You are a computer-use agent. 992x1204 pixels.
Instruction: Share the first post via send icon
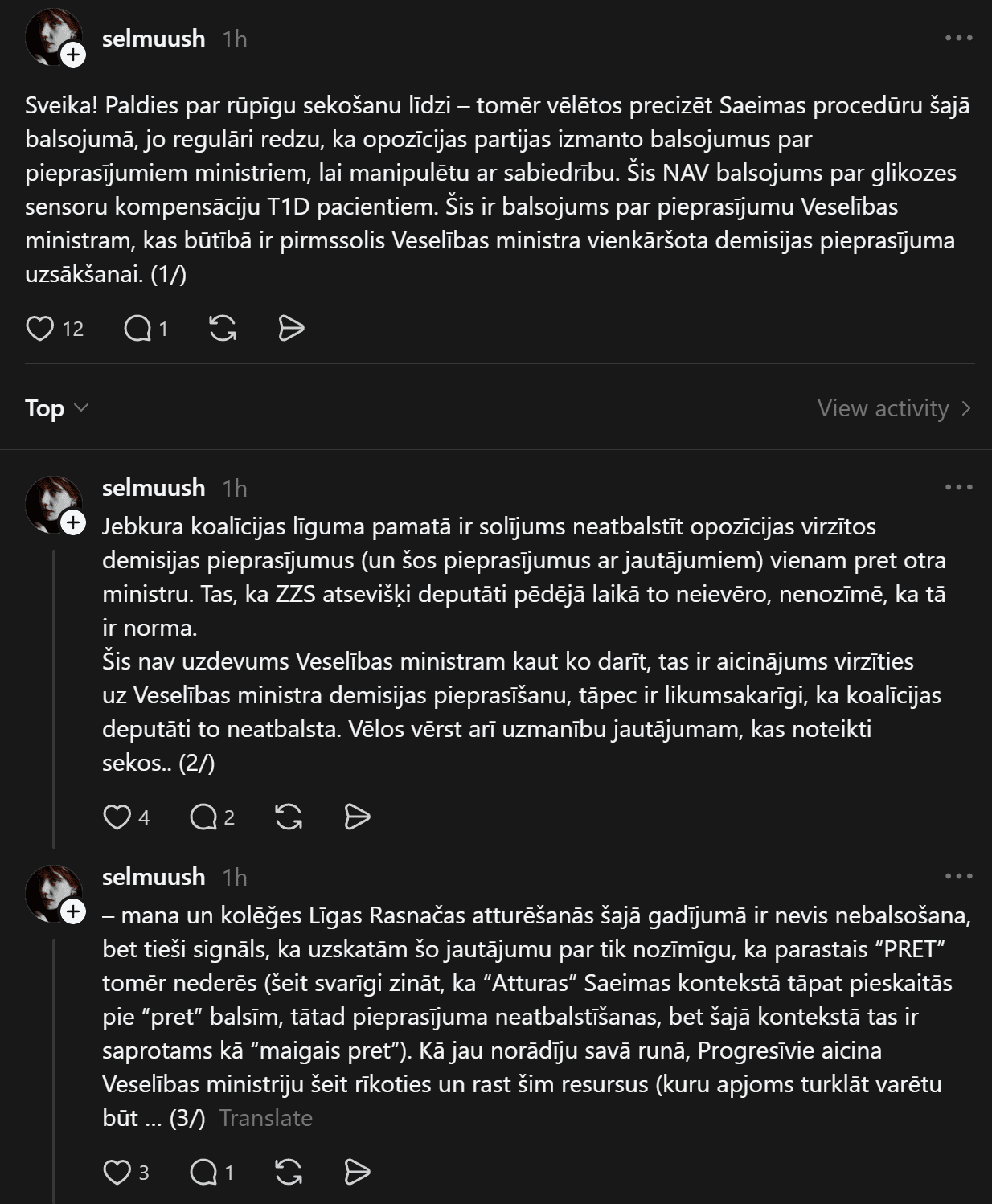[291, 328]
